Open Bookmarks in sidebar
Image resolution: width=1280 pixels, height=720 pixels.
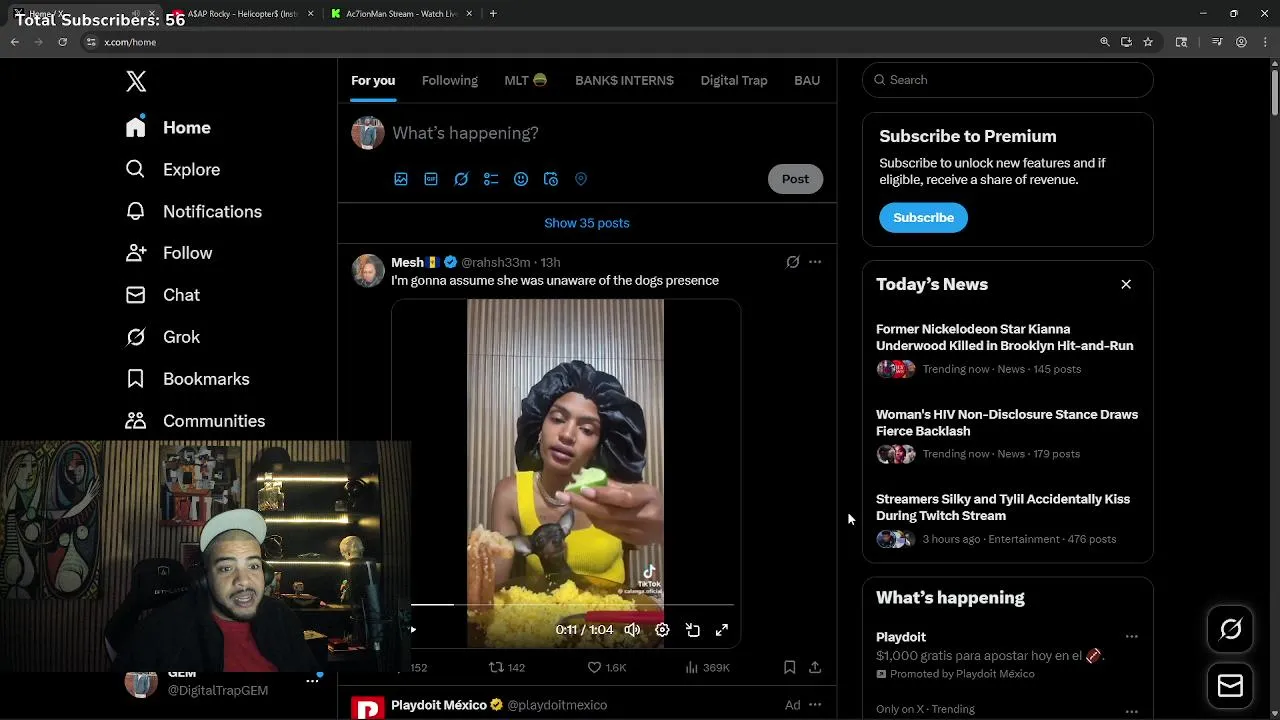pyautogui.click(x=187, y=379)
